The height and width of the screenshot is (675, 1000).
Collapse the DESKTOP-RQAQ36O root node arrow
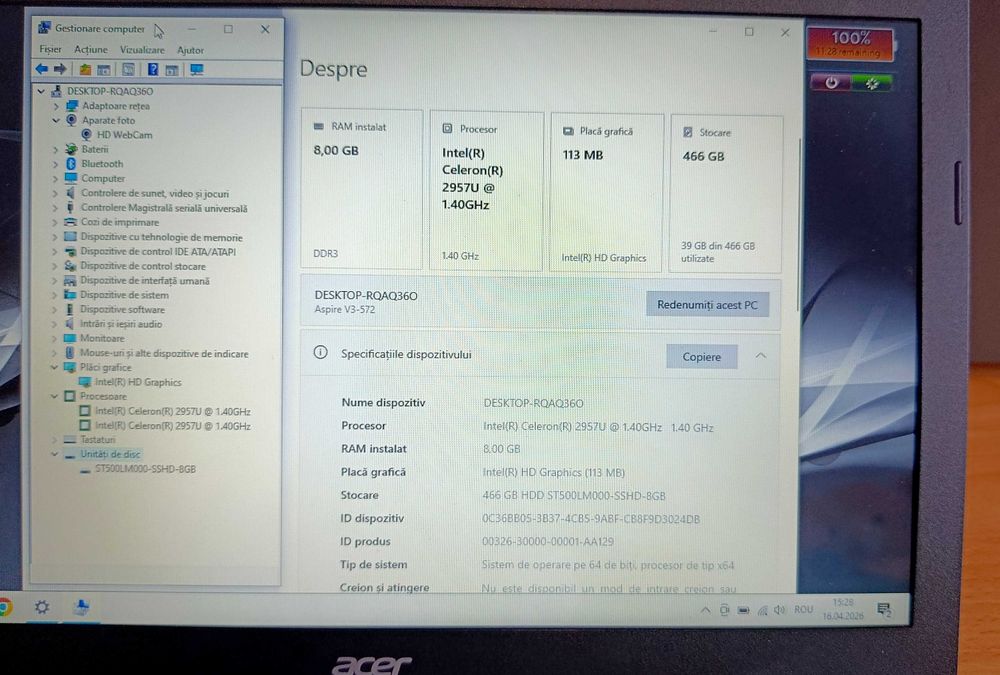pyautogui.click(x=41, y=91)
